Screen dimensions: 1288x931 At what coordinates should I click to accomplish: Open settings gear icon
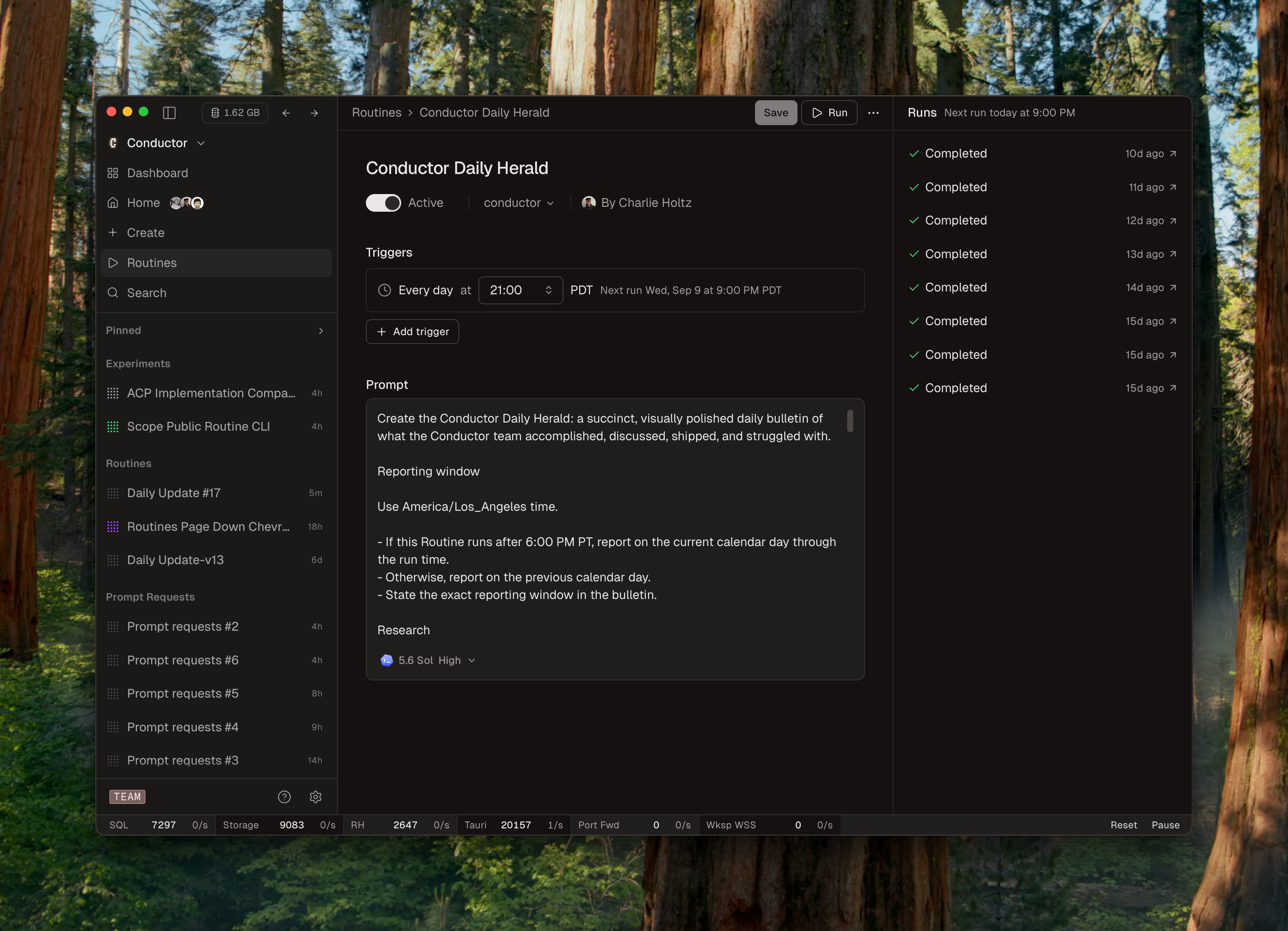point(316,797)
